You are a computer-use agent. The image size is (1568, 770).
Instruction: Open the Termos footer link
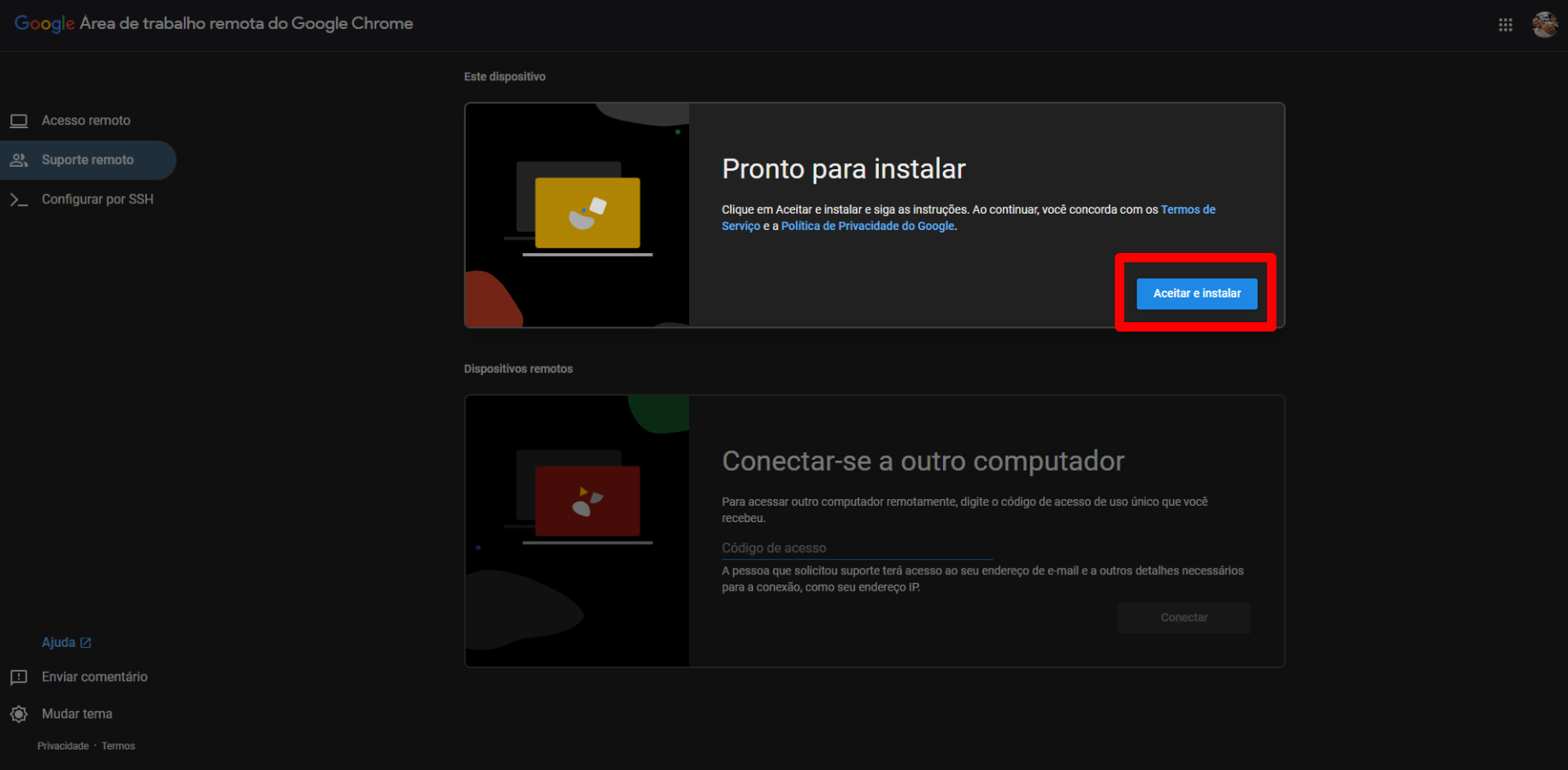pos(118,746)
